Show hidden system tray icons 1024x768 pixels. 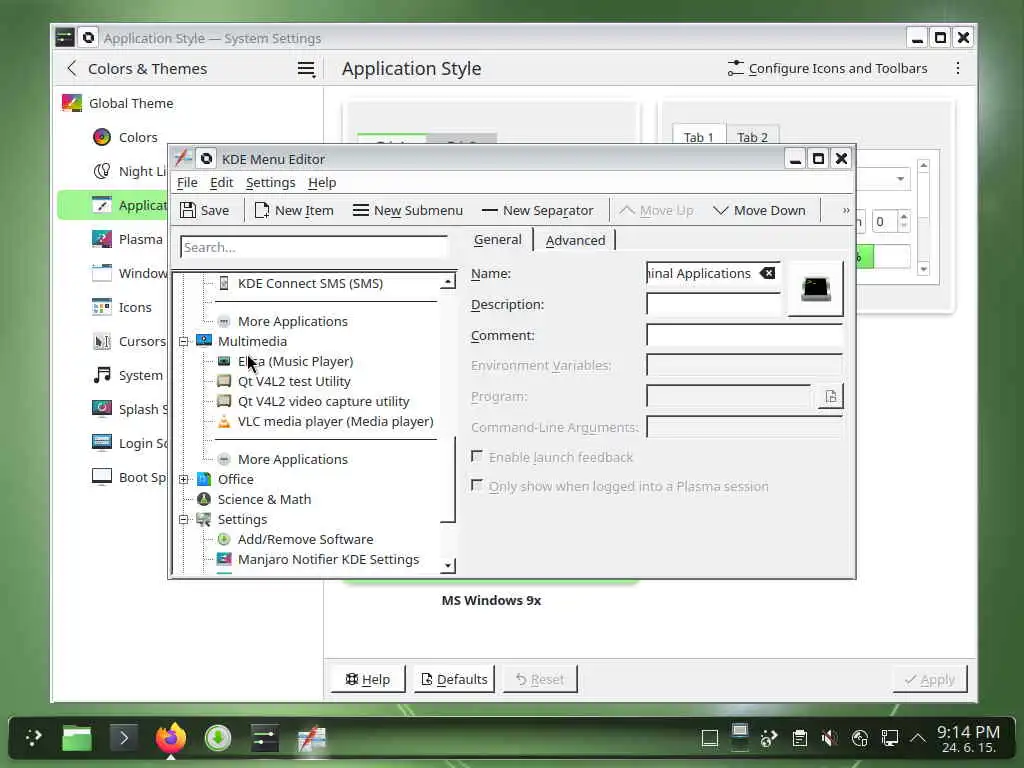pyautogui.click(x=918, y=738)
